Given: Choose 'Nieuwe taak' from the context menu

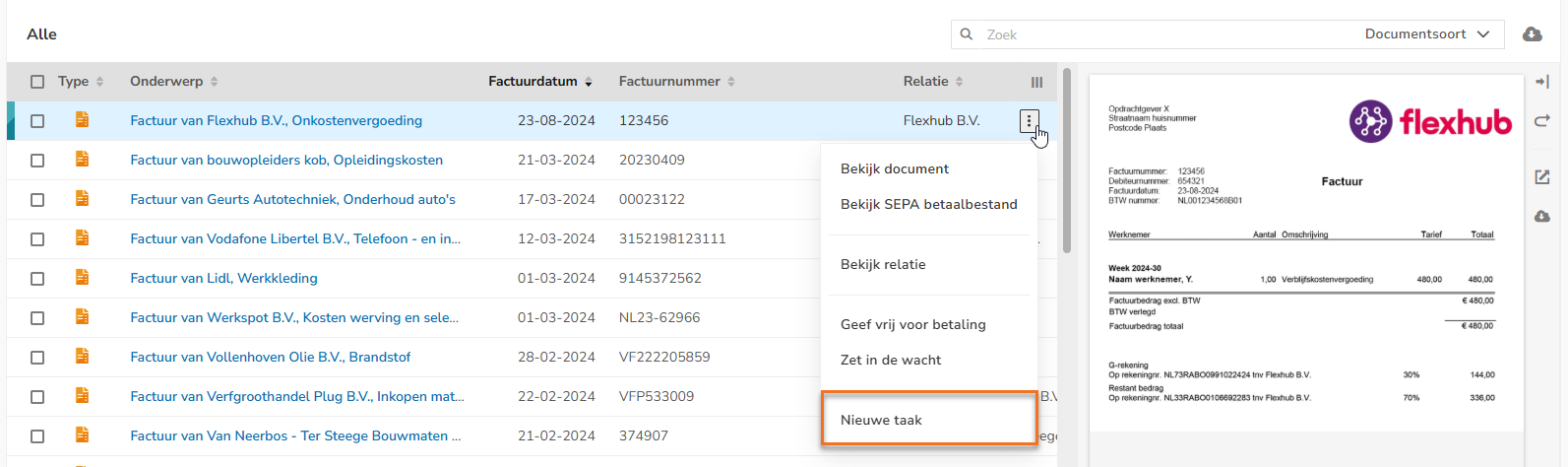Looking at the screenshot, I should [x=881, y=420].
